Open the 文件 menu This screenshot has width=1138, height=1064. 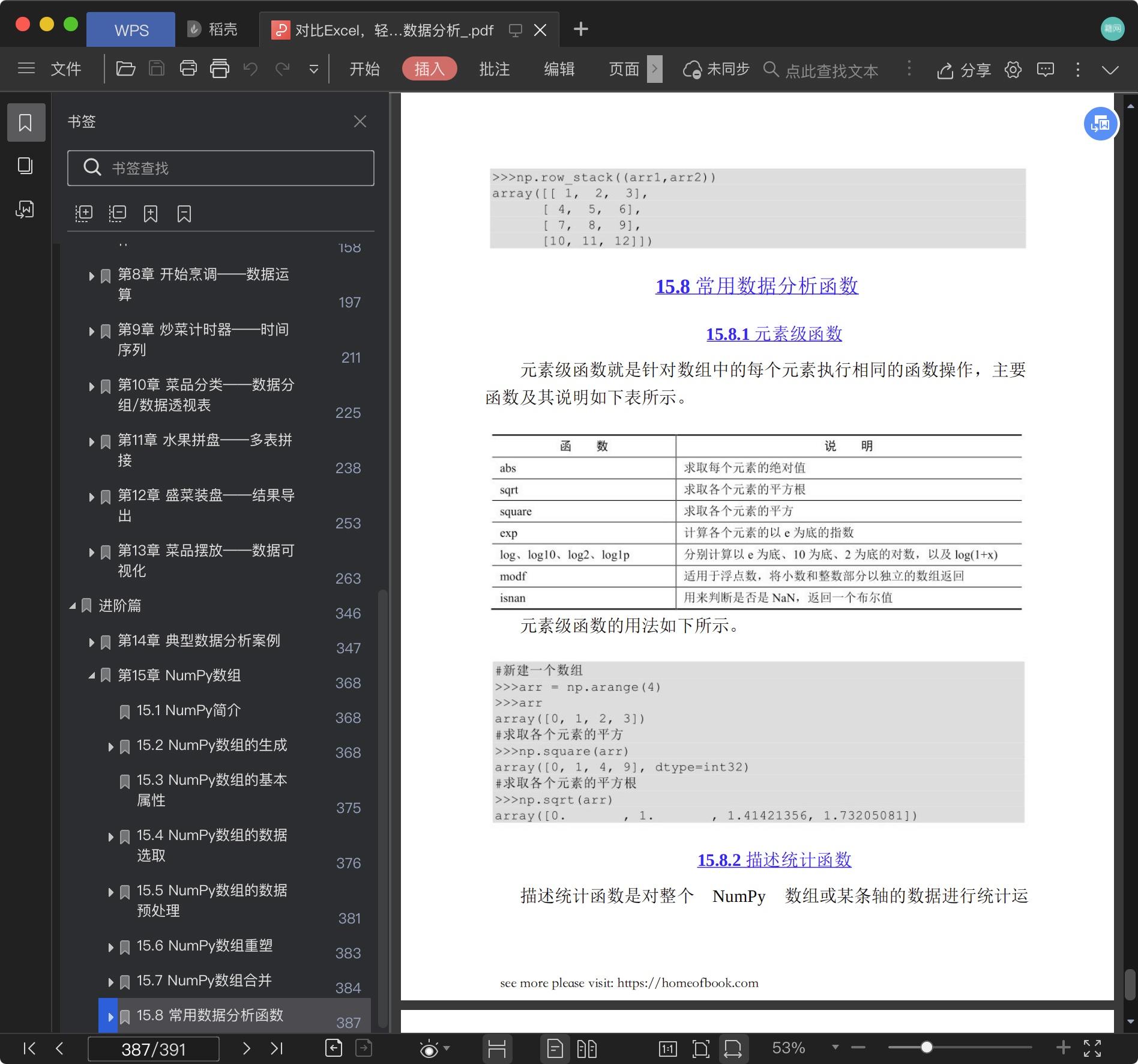point(66,69)
